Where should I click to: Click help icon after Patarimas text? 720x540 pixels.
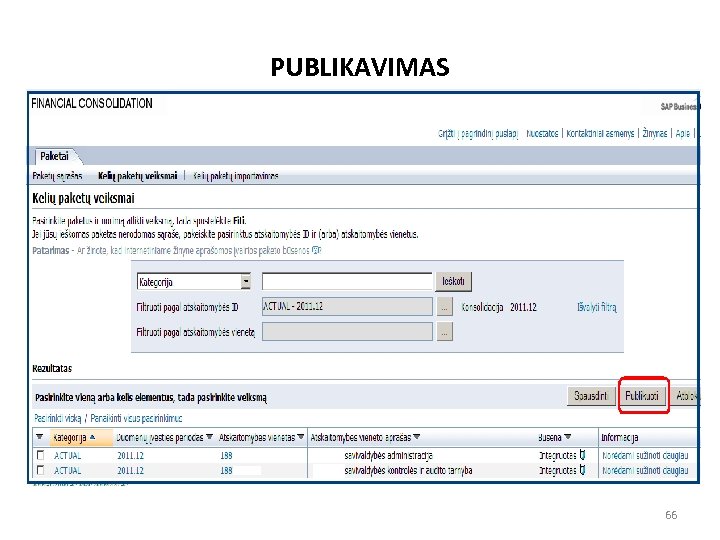tap(316, 250)
